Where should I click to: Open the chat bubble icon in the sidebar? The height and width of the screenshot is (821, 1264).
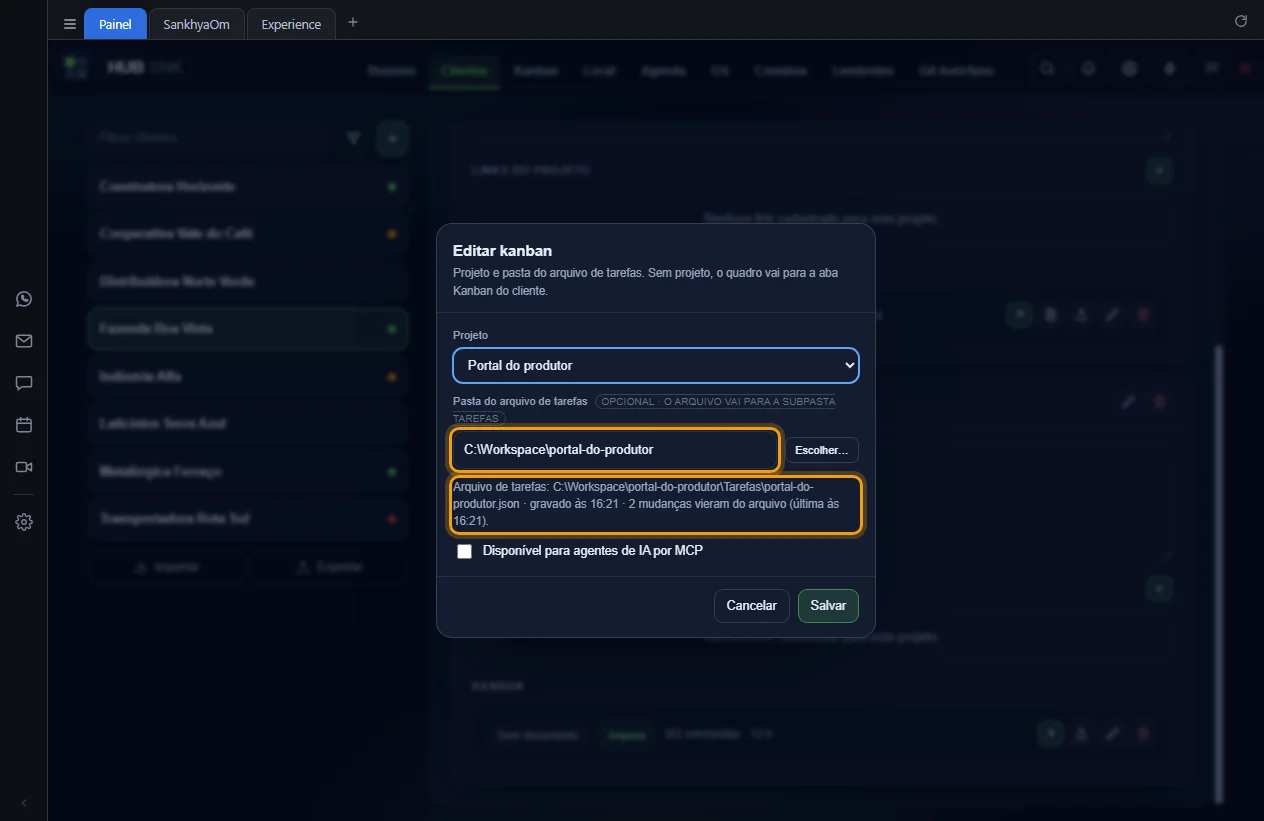[24, 383]
